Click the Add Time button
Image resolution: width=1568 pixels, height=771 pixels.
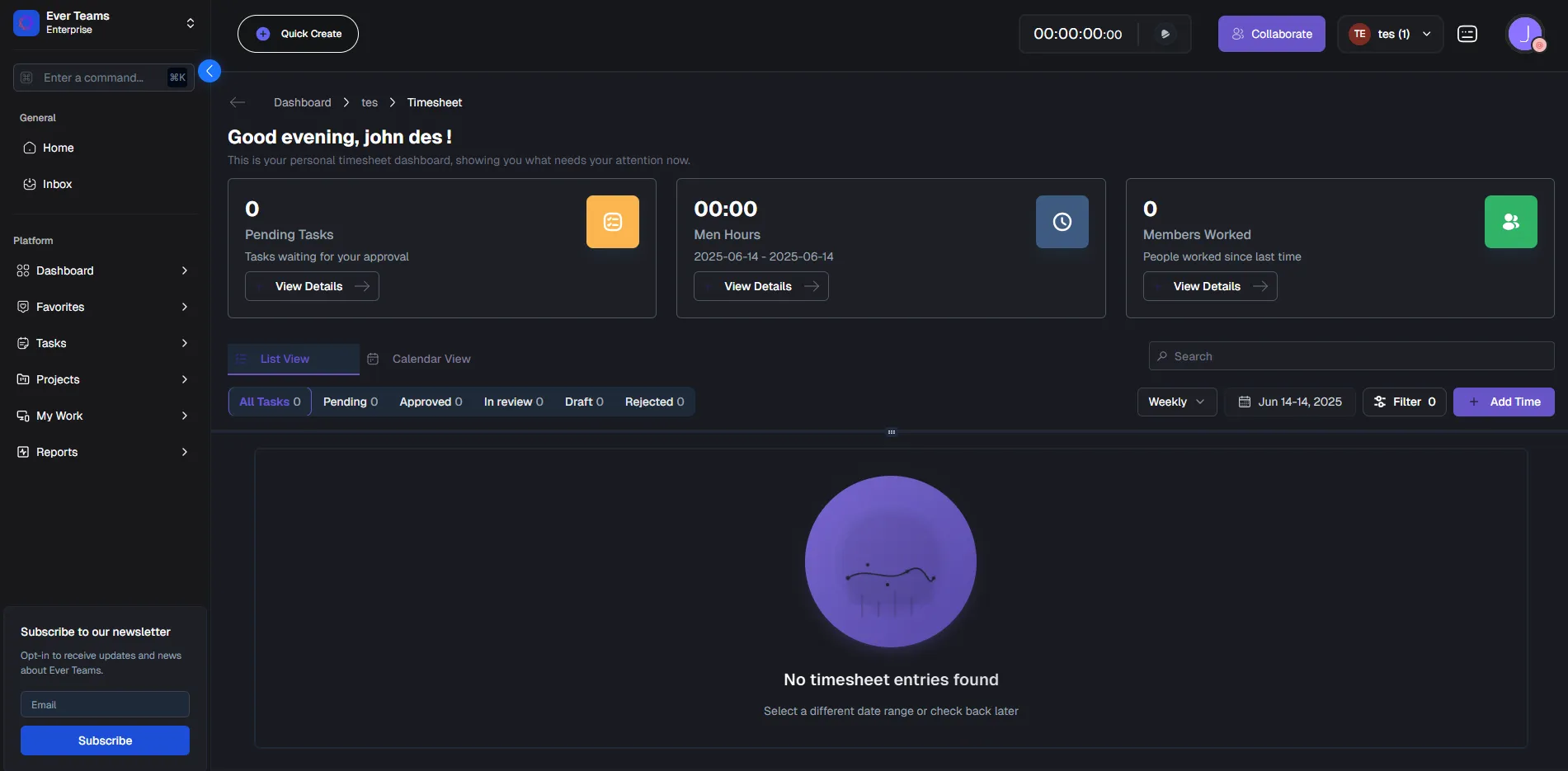pos(1504,402)
